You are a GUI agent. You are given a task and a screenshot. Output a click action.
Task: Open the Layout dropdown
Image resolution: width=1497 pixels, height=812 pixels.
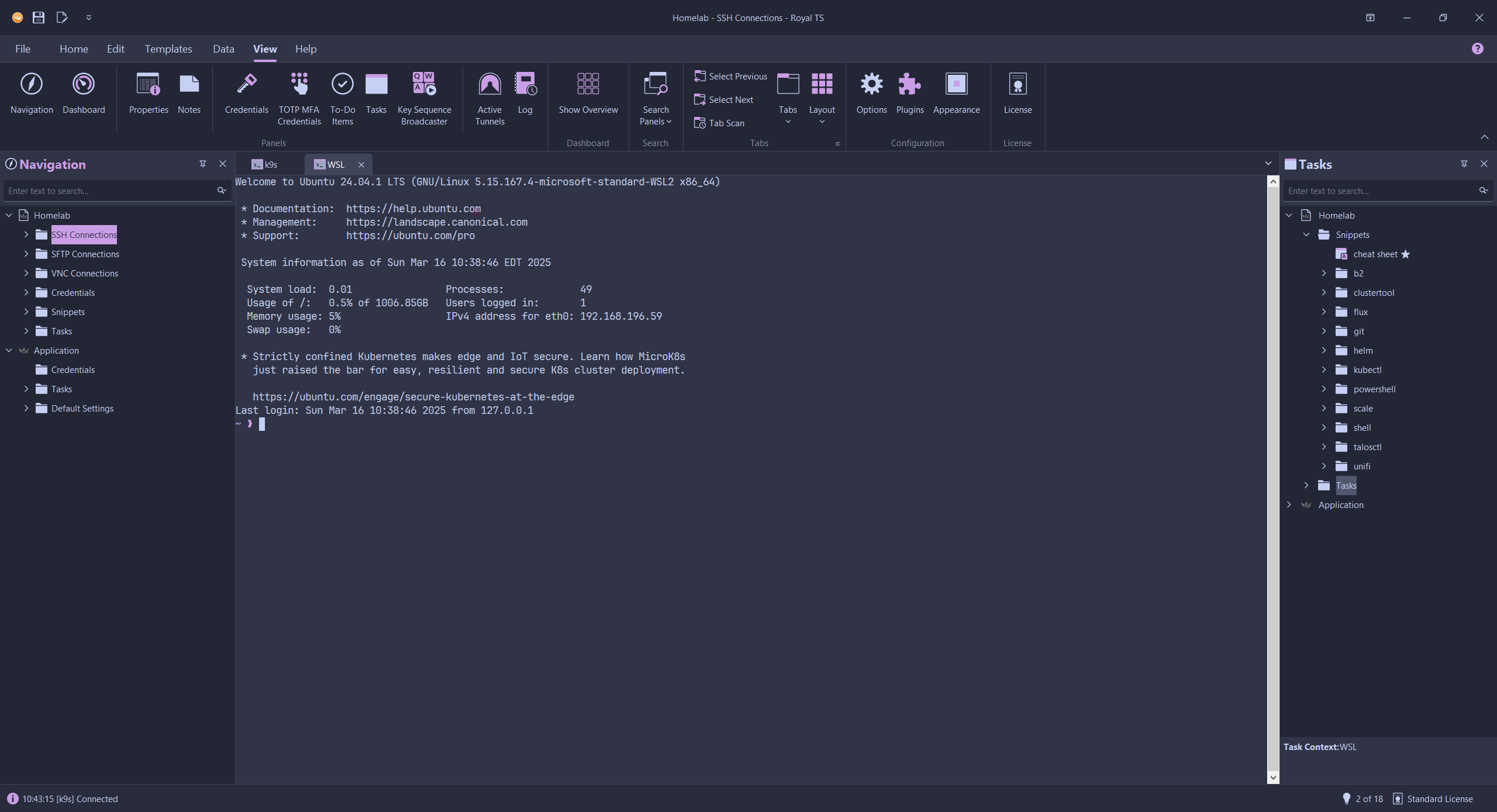(x=822, y=99)
